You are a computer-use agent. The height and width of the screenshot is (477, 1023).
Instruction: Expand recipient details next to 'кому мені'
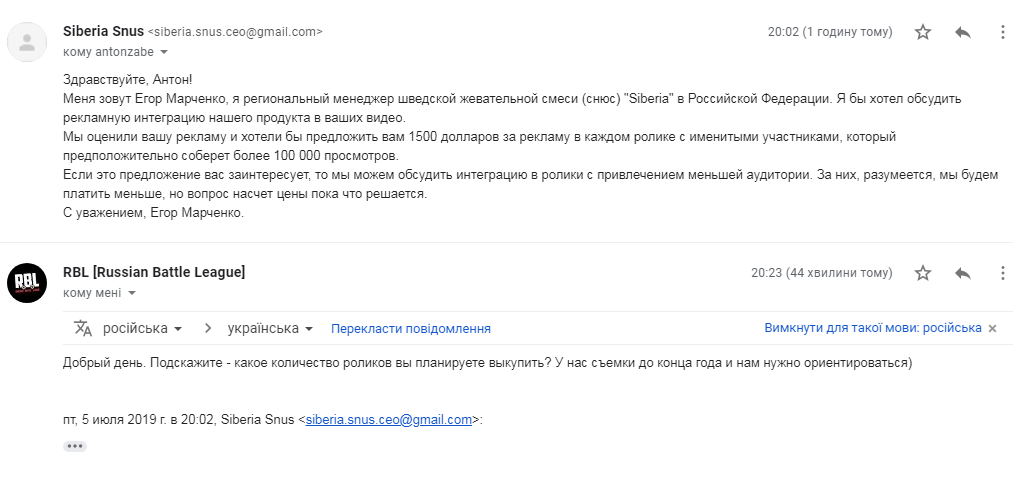(x=132, y=293)
